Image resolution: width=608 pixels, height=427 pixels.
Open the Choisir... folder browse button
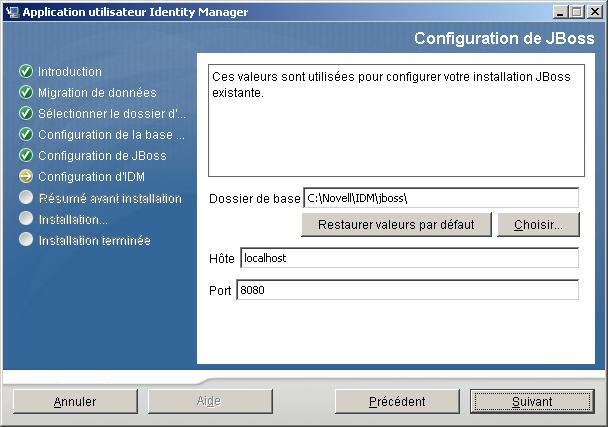coord(538,224)
